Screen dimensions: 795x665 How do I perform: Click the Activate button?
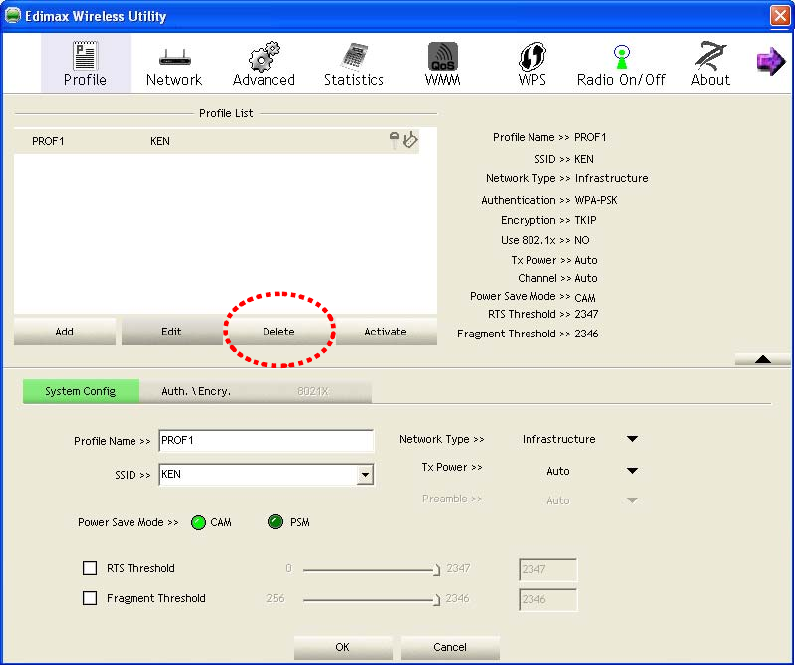click(385, 331)
